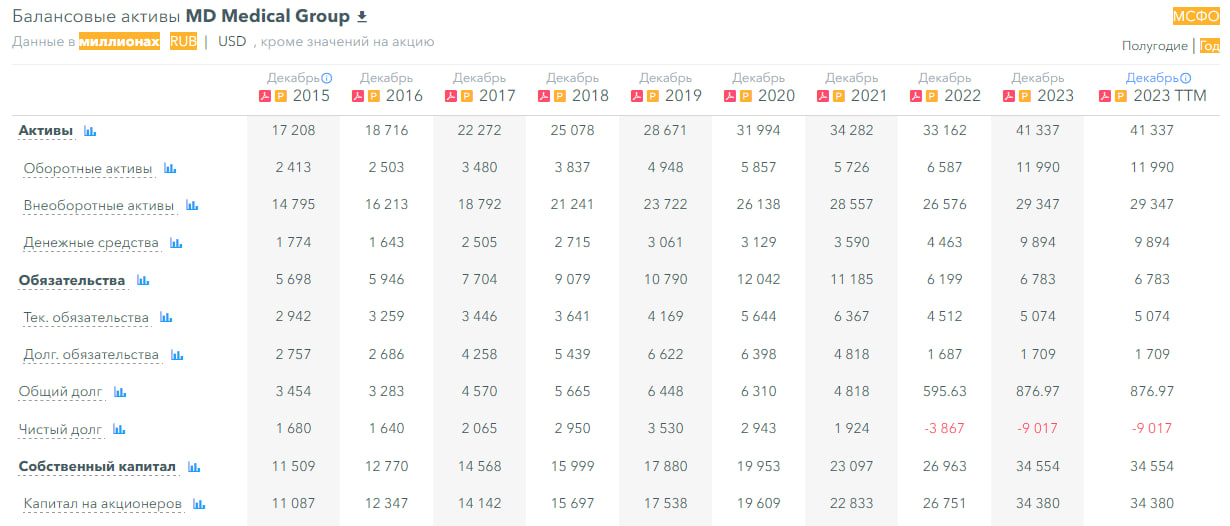Open the миллионах units selector
The height and width of the screenshot is (526, 1230).
coord(119,41)
